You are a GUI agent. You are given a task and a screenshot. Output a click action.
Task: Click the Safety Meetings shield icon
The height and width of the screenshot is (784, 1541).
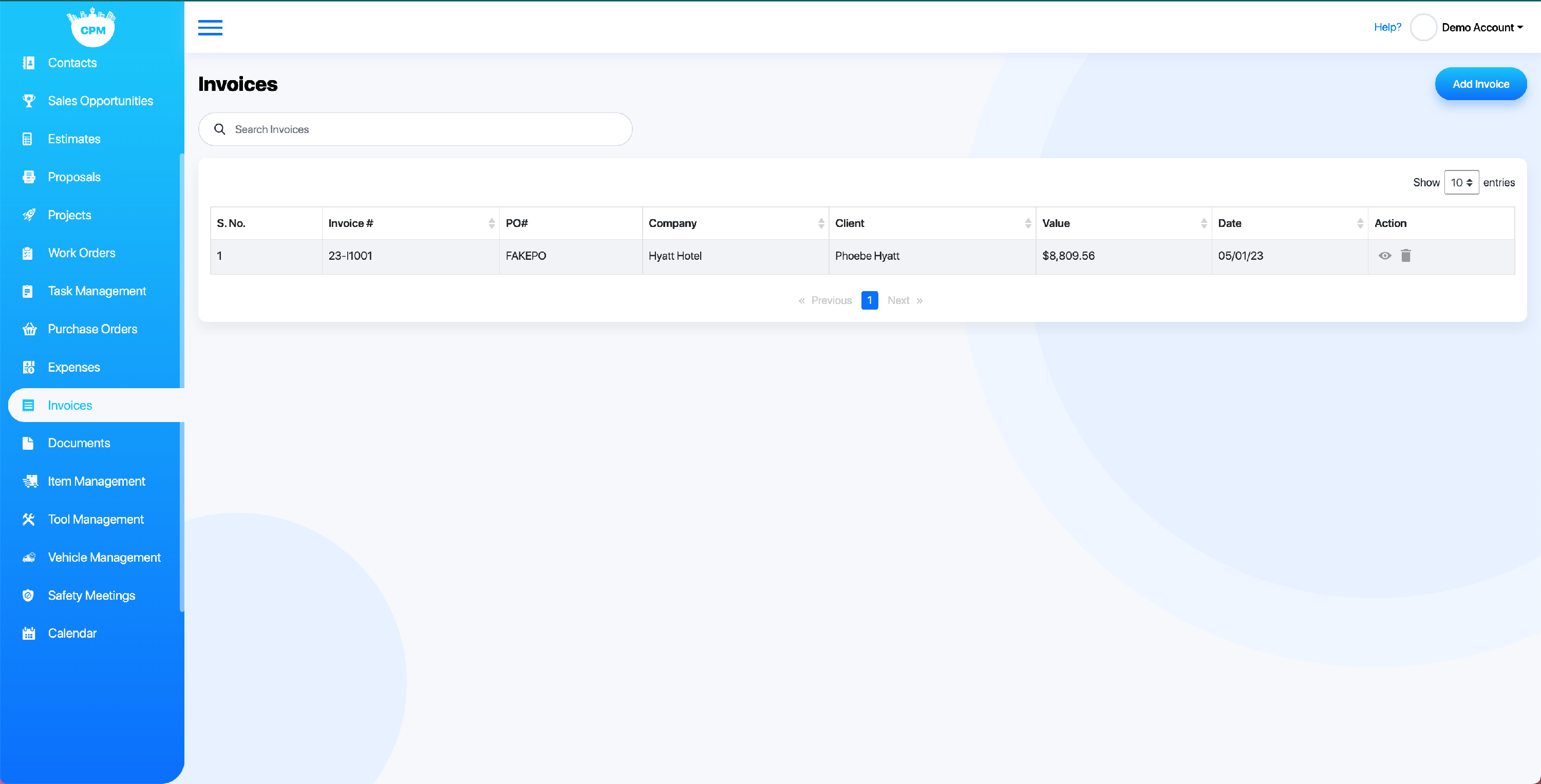[x=28, y=596]
